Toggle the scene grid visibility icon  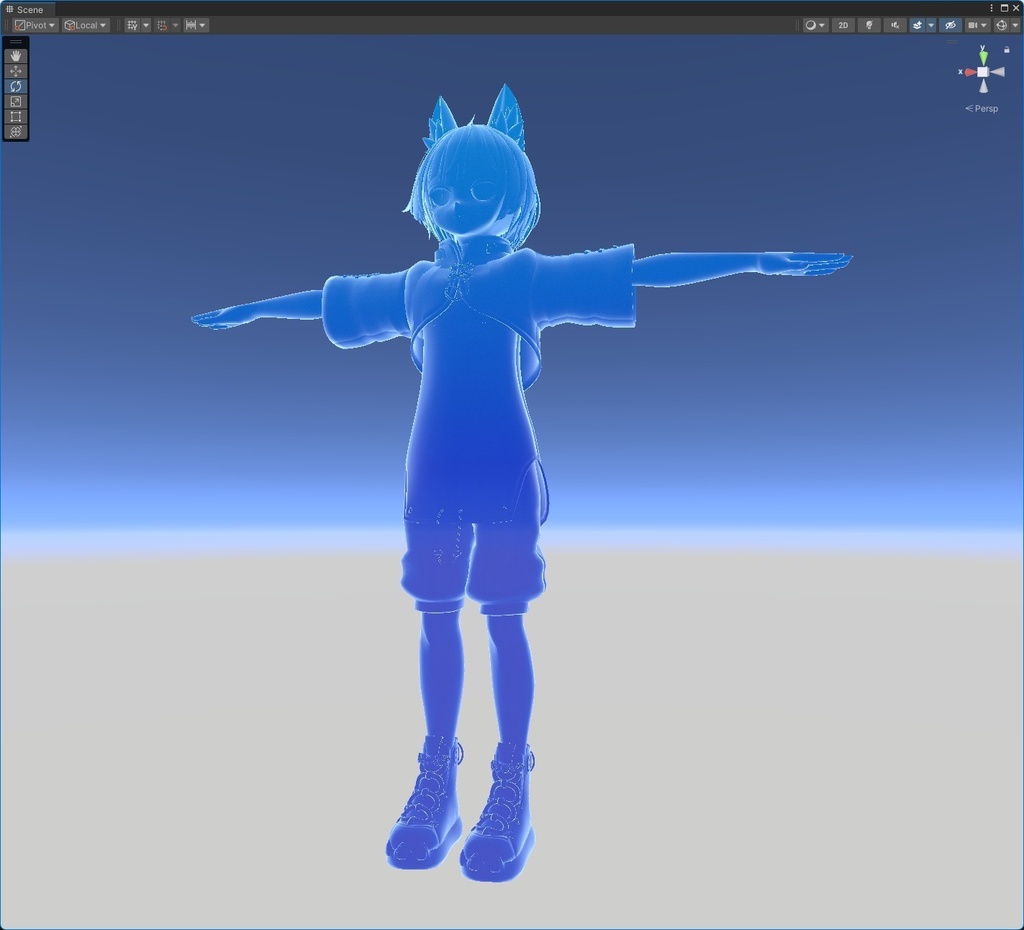pos(133,25)
